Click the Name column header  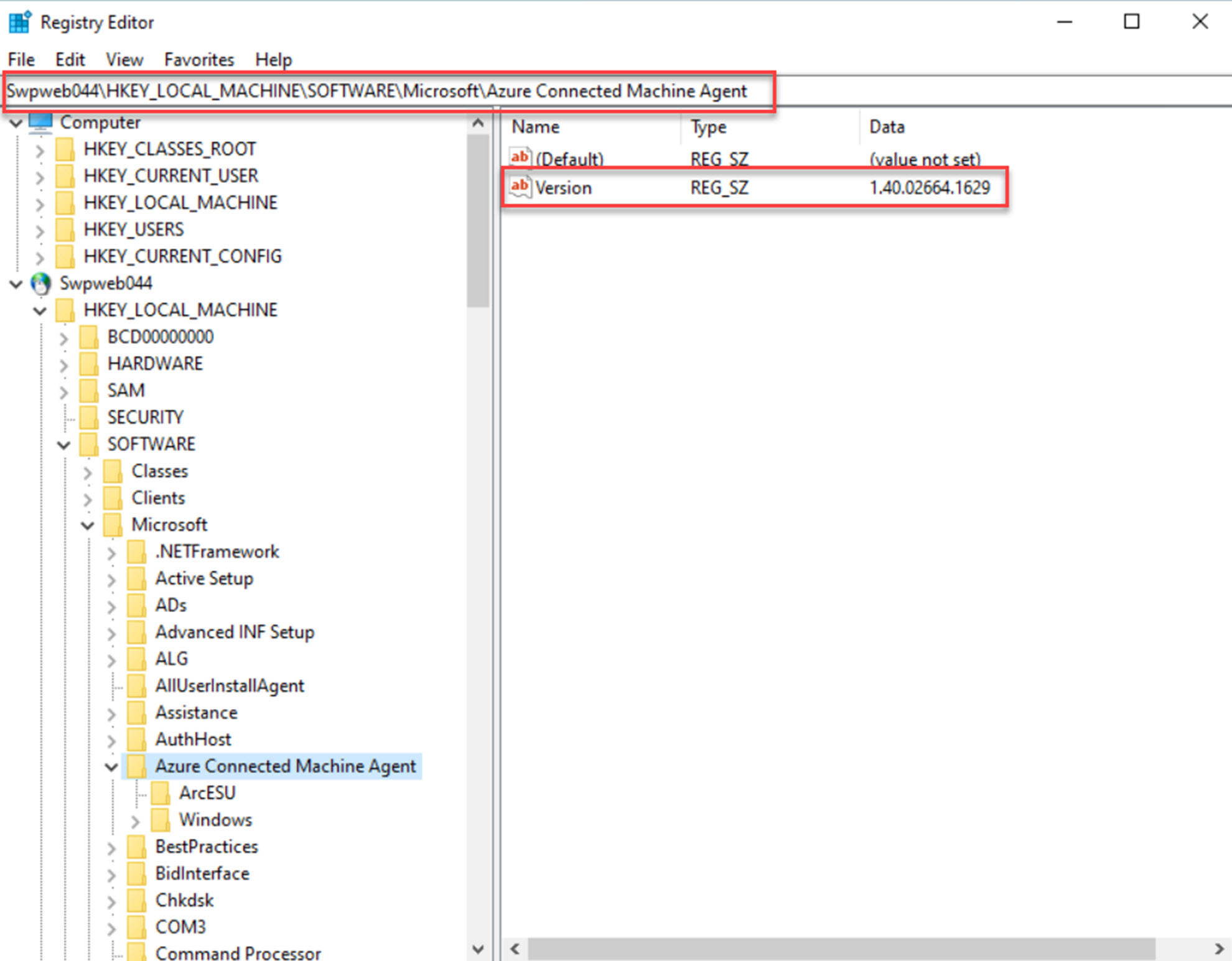(535, 126)
